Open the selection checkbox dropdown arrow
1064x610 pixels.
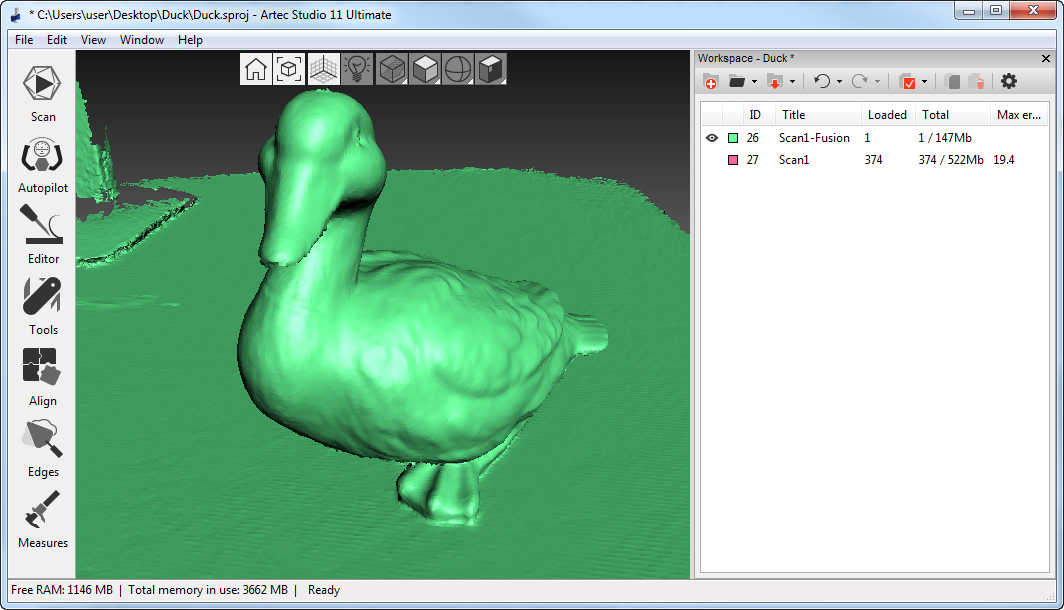(x=924, y=82)
